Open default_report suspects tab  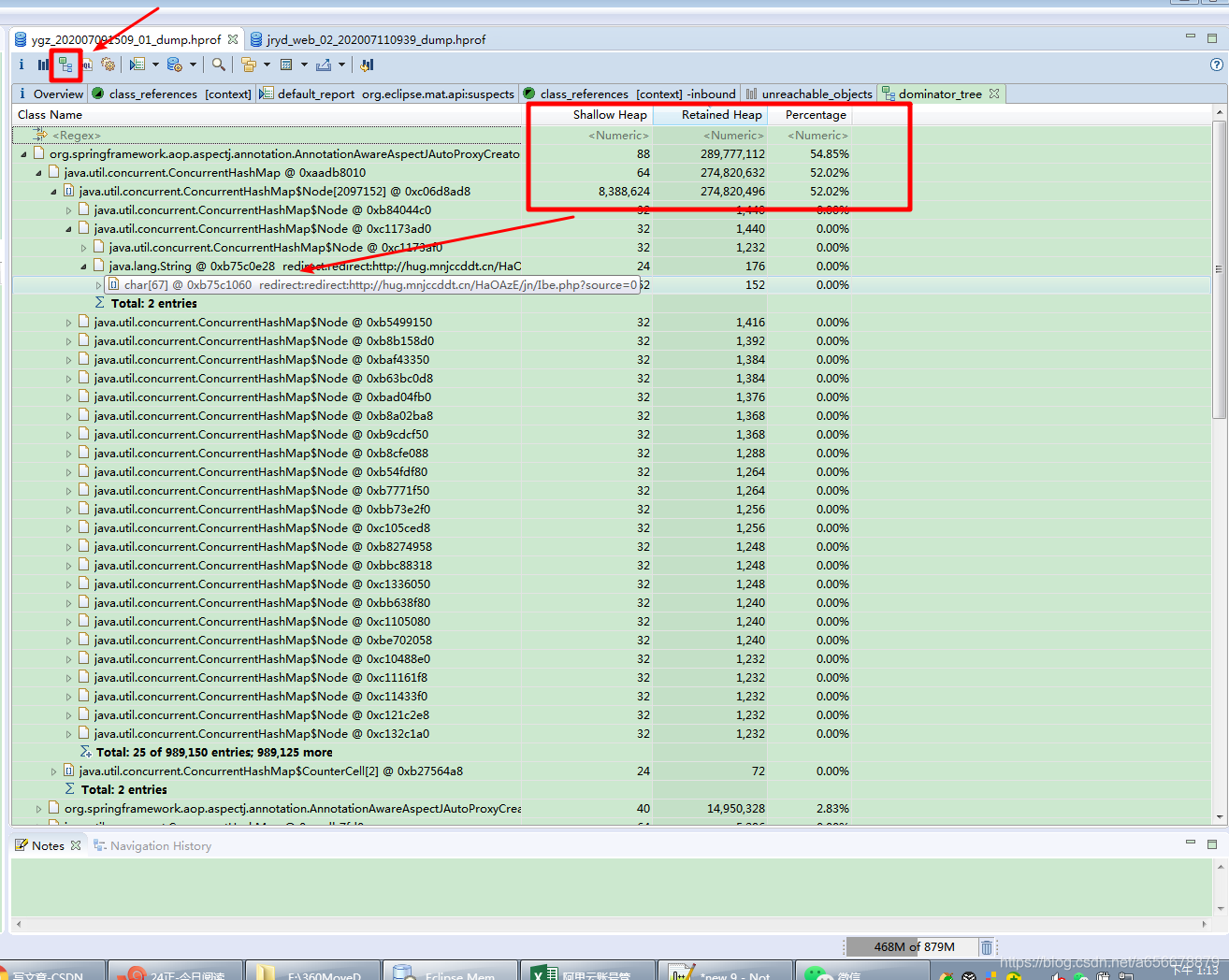(x=387, y=94)
